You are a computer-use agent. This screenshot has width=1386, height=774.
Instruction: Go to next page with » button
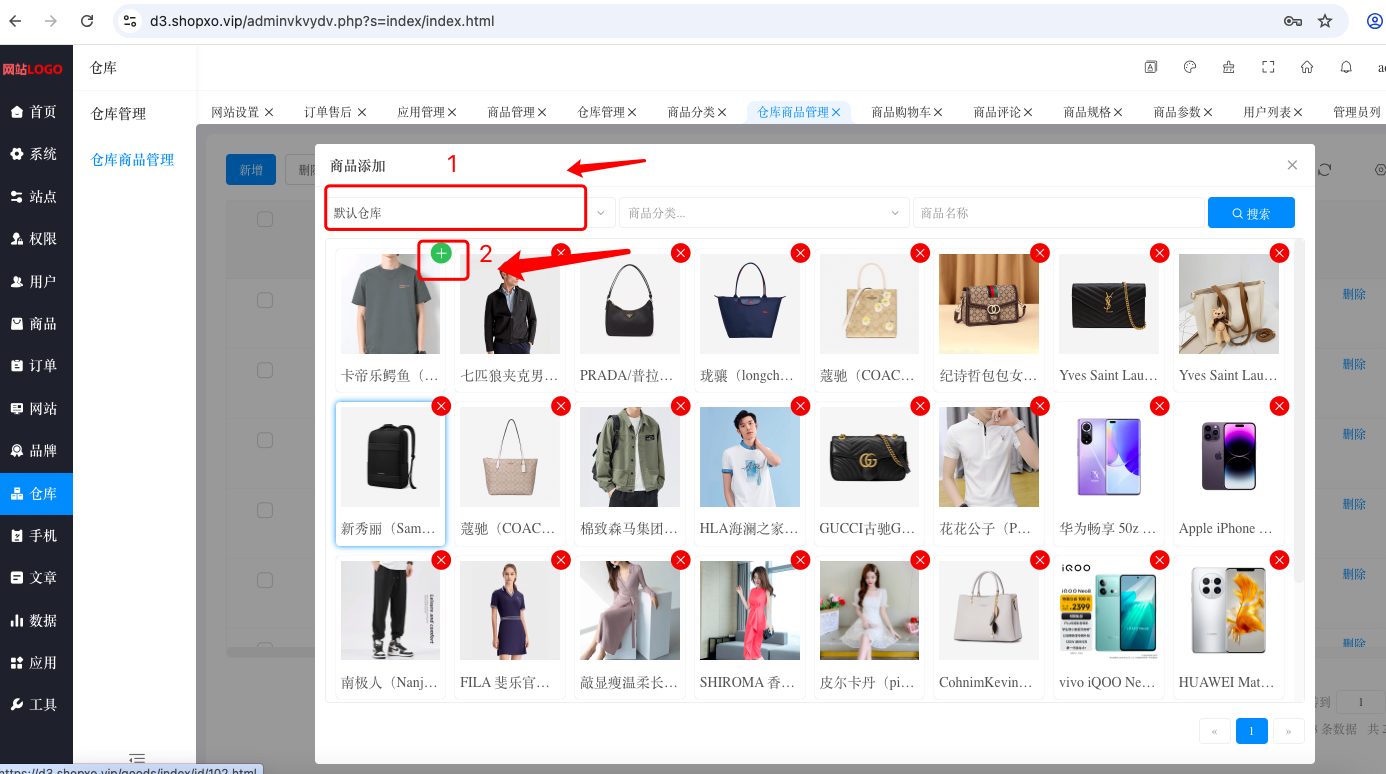click(x=1288, y=731)
